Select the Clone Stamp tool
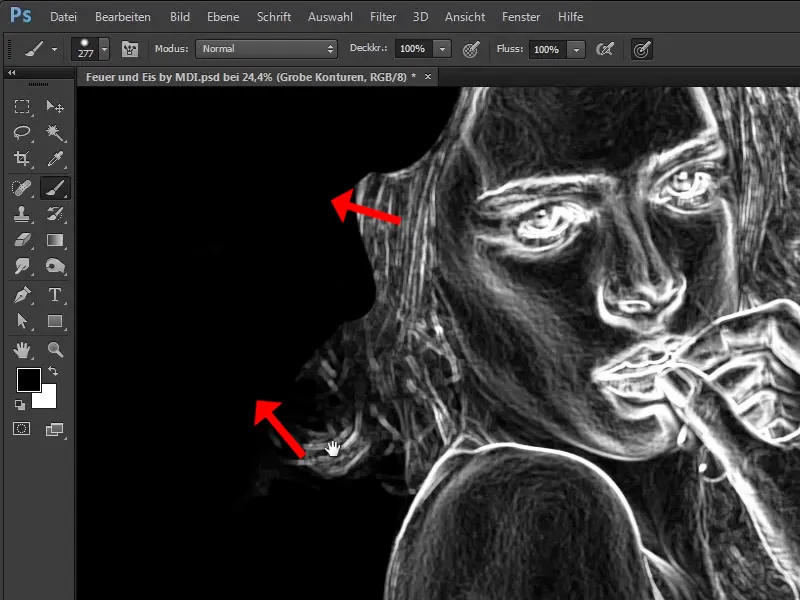Viewport: 800px width, 600px height. pyautogui.click(x=21, y=214)
